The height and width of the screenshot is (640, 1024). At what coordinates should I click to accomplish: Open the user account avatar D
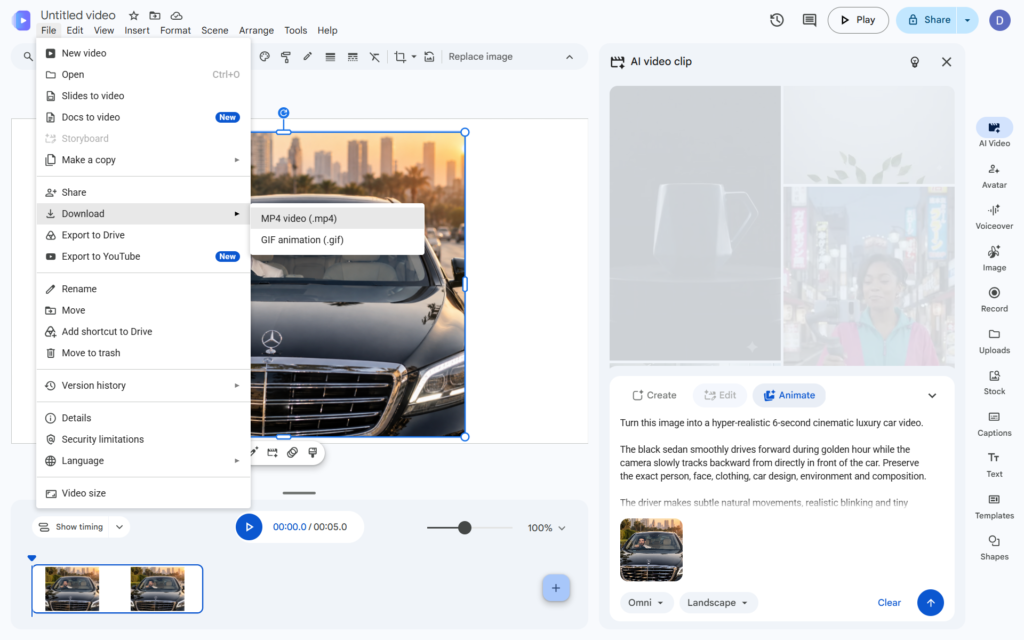(999, 20)
